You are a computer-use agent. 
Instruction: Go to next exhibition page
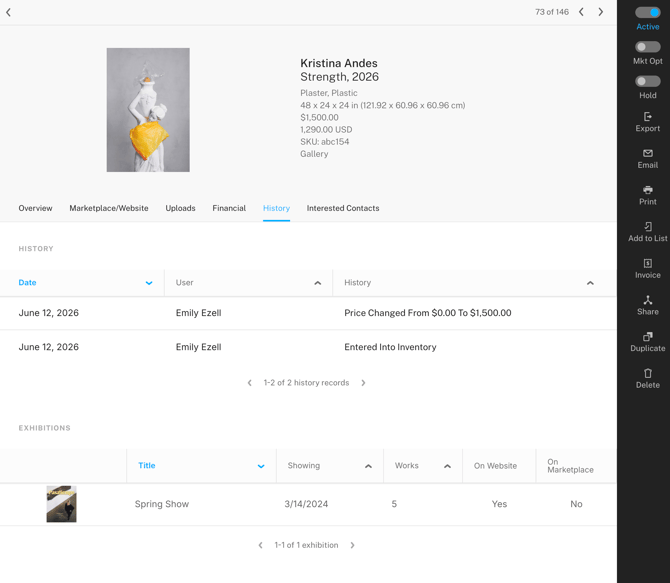352,545
